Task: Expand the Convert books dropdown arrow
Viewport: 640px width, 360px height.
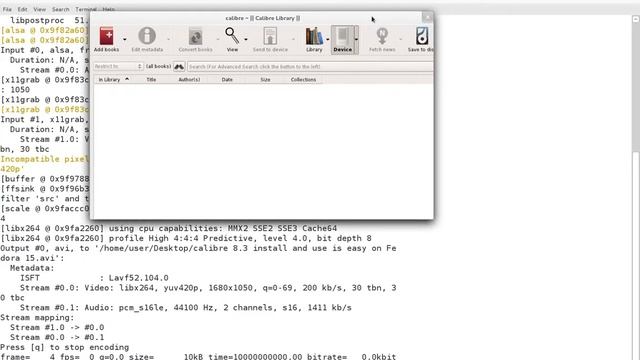Action: coord(218,39)
